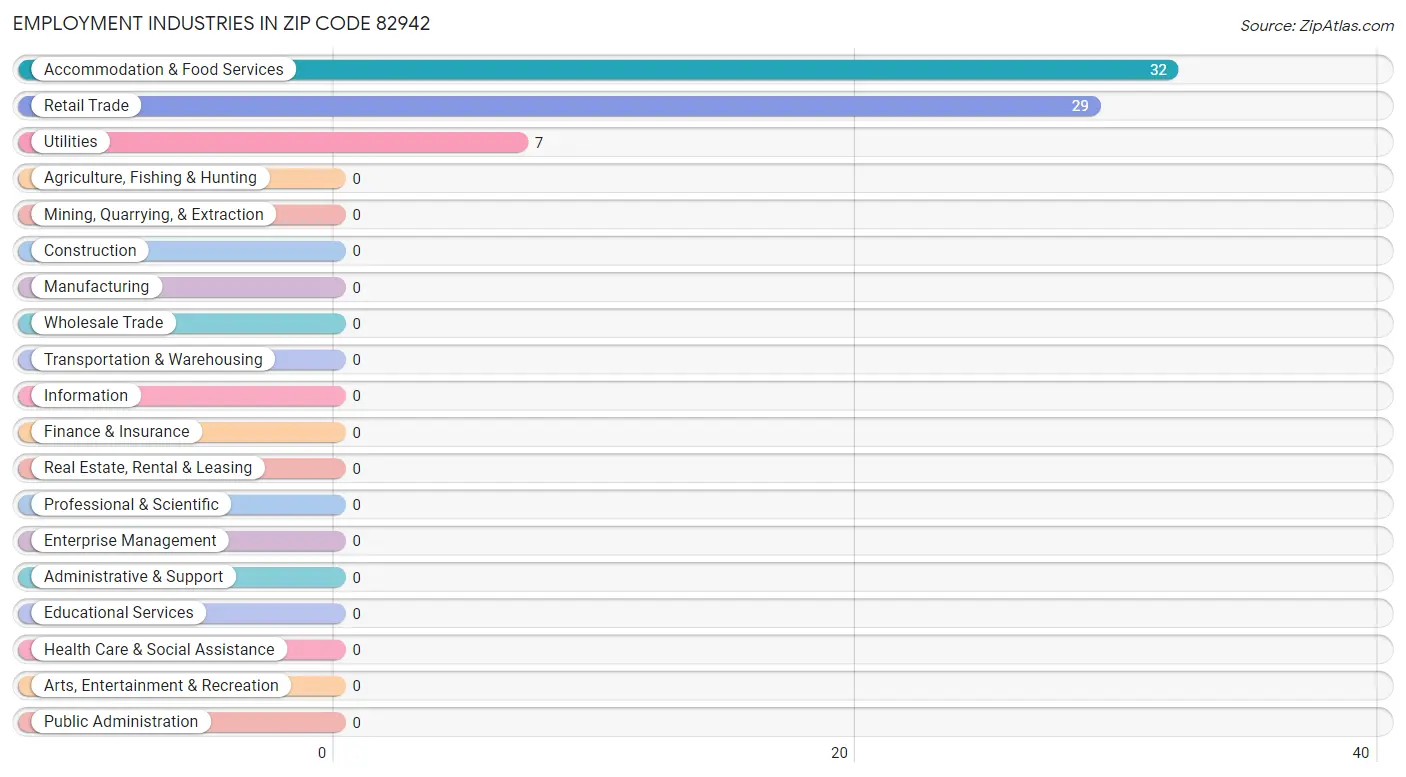Click the 0 value next to Manufacturing
The image size is (1406, 777).
tap(356, 288)
